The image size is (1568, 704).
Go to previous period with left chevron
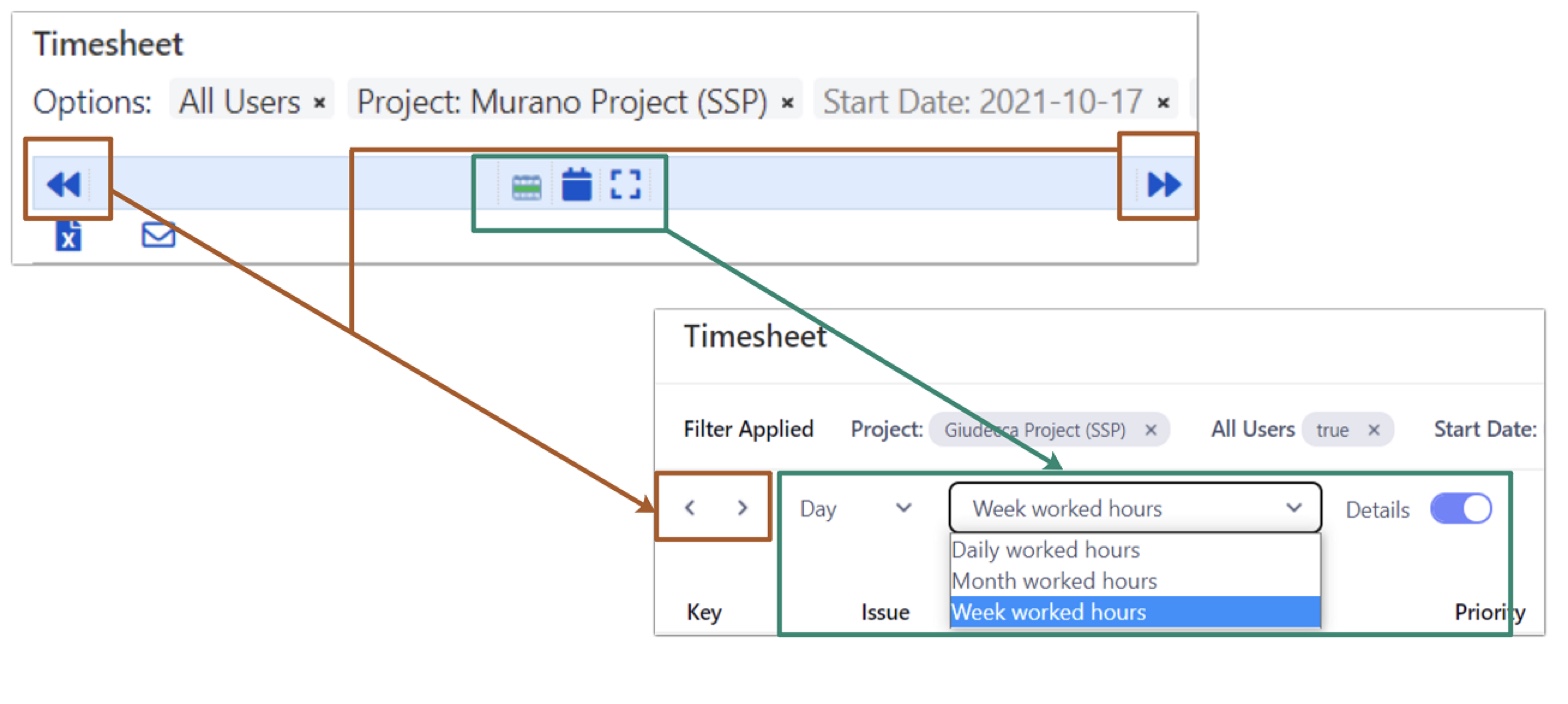[x=690, y=508]
